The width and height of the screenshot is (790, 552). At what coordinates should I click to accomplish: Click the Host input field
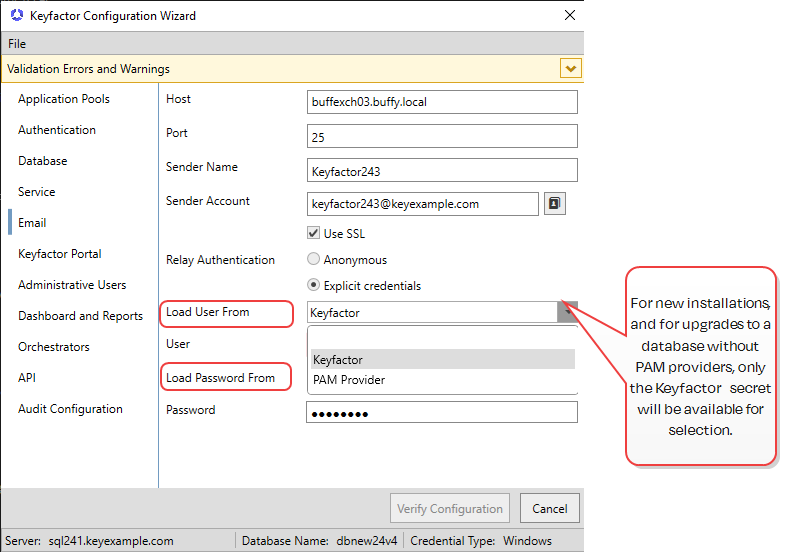441,102
